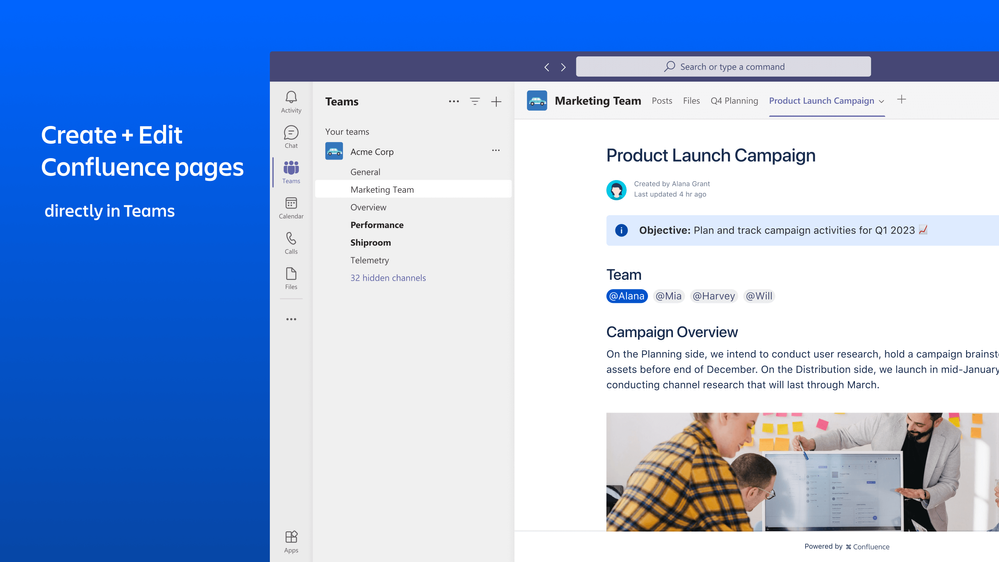Click the info icon in Objective panel
This screenshot has height=562, width=999.
click(x=621, y=231)
